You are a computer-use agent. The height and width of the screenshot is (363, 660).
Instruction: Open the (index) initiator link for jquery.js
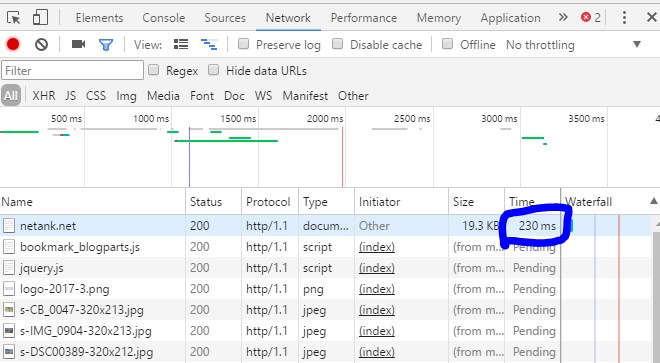[x=377, y=268]
